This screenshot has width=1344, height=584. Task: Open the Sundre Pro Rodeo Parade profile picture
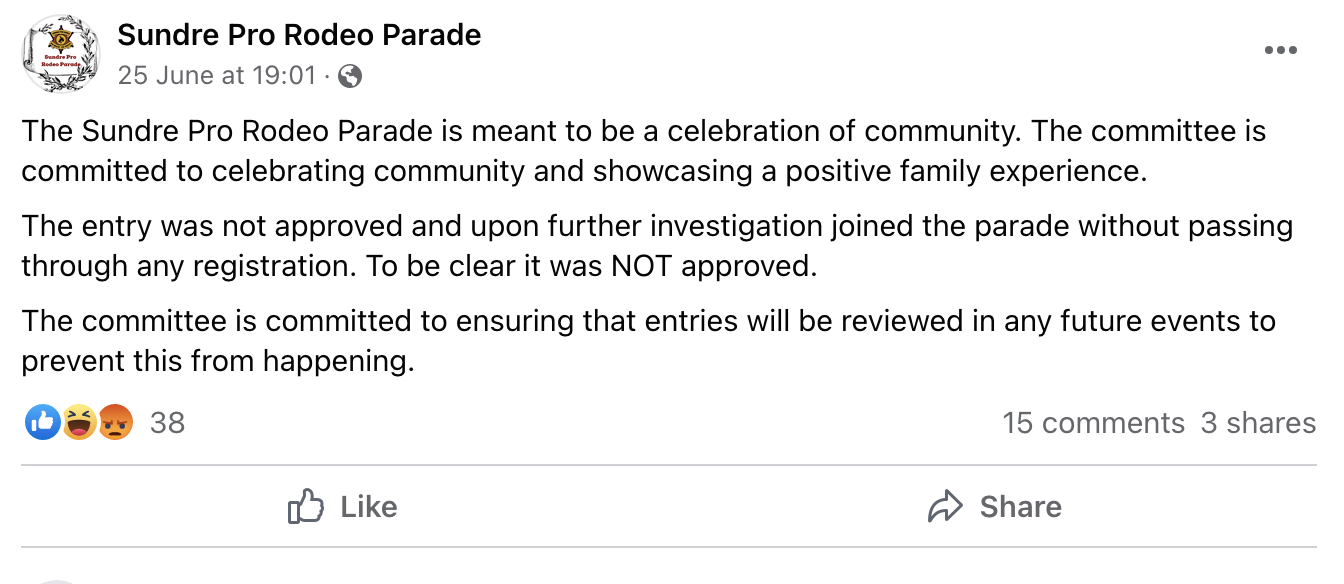pos(61,56)
